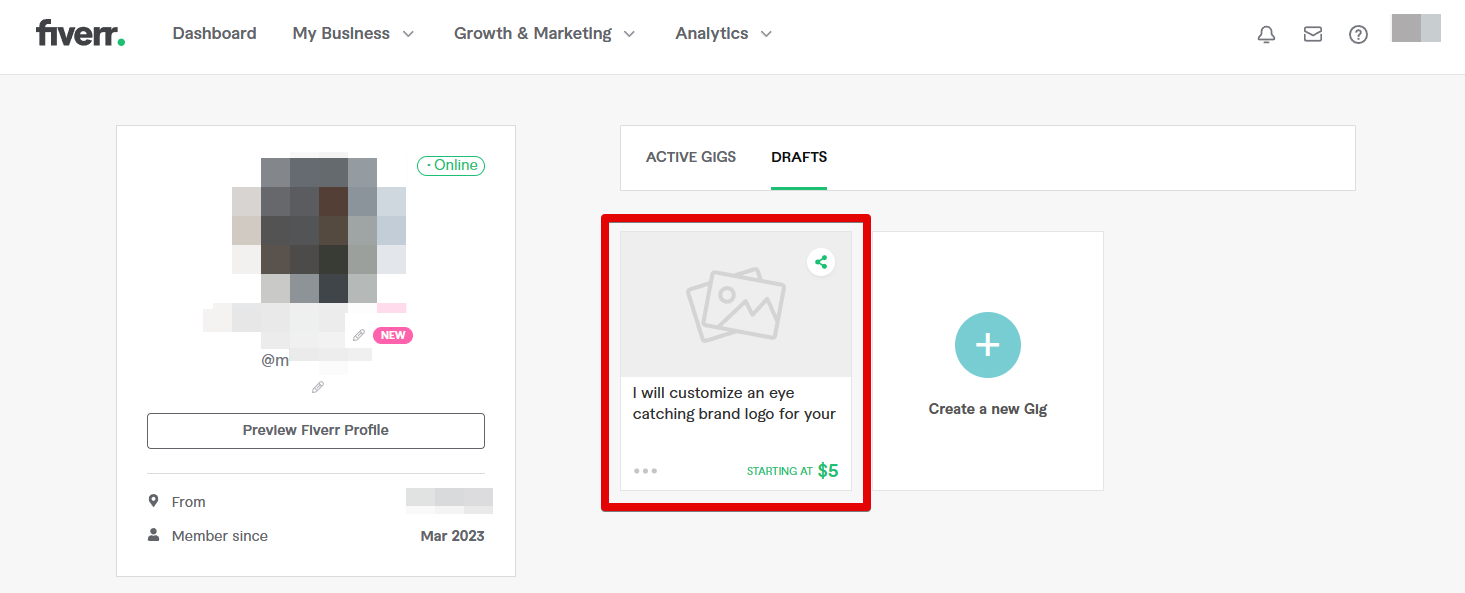Click the draft gig placeholder thumbnail
Screen dimensions: 1465x593
[735, 304]
